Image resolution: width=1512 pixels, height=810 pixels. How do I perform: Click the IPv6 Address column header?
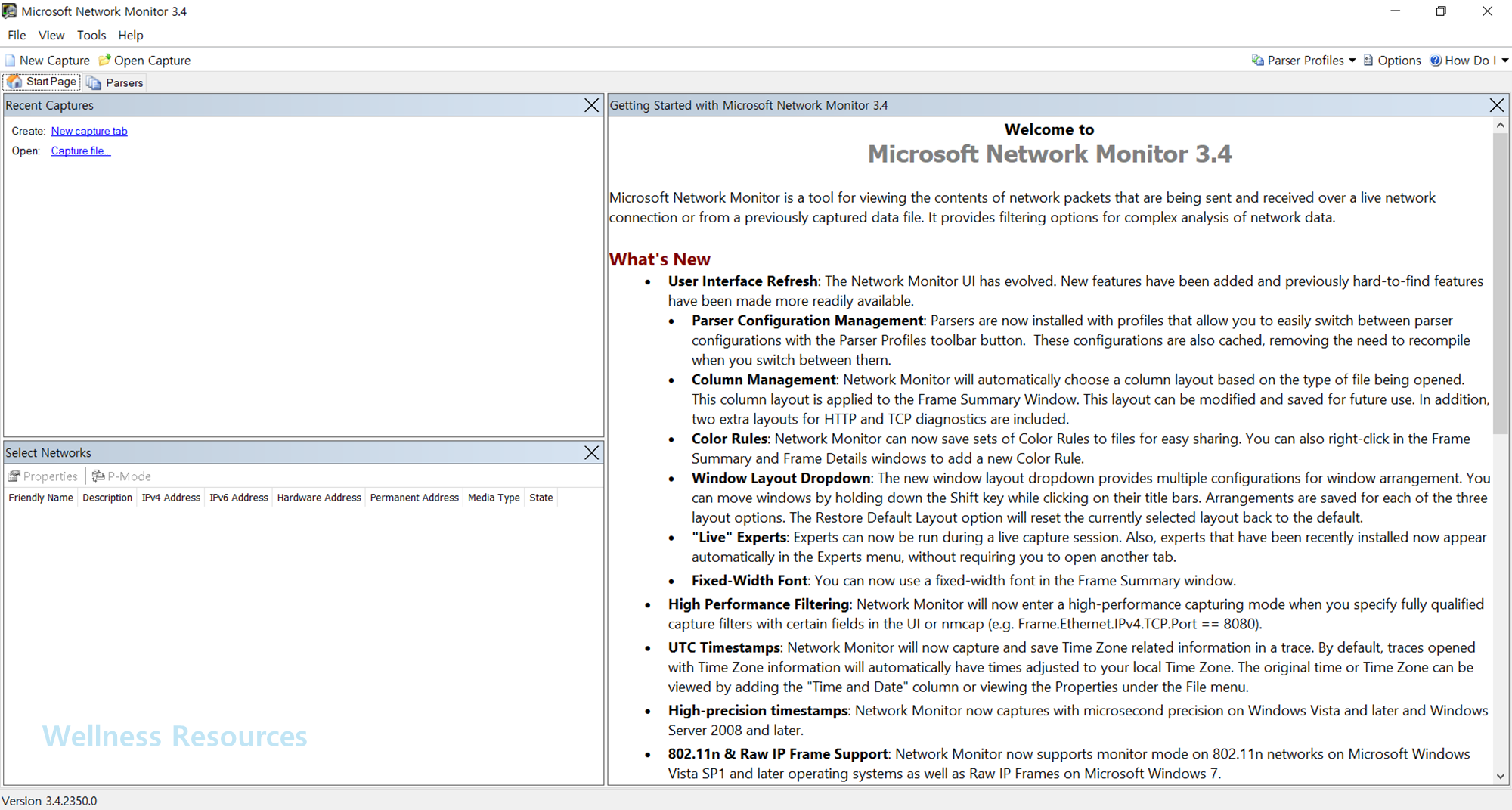[x=239, y=498]
